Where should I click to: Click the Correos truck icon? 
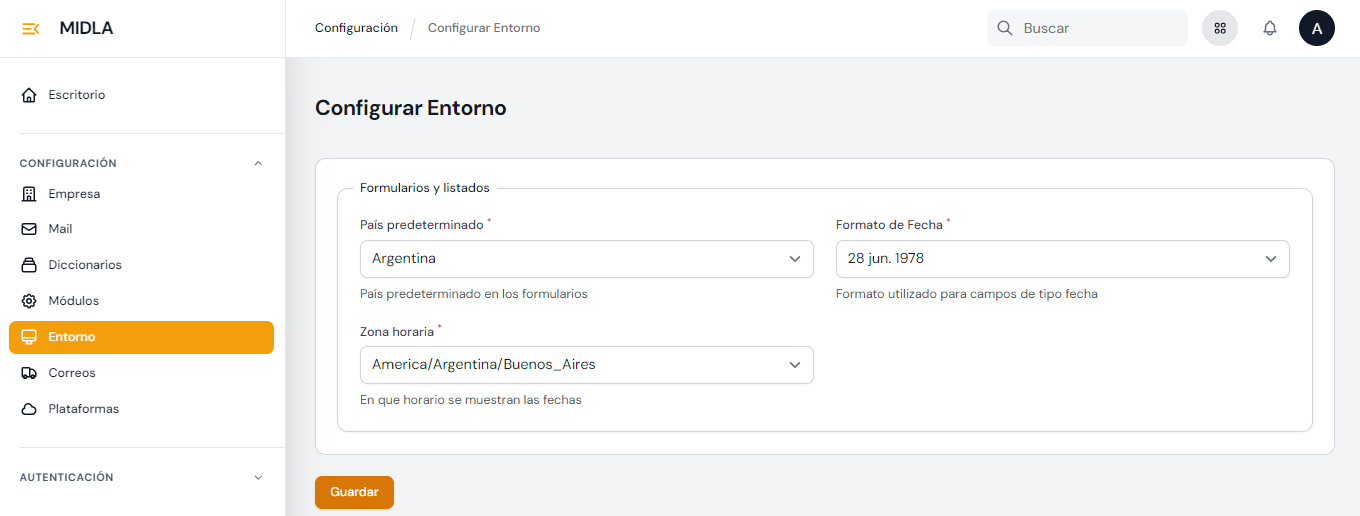(29, 373)
